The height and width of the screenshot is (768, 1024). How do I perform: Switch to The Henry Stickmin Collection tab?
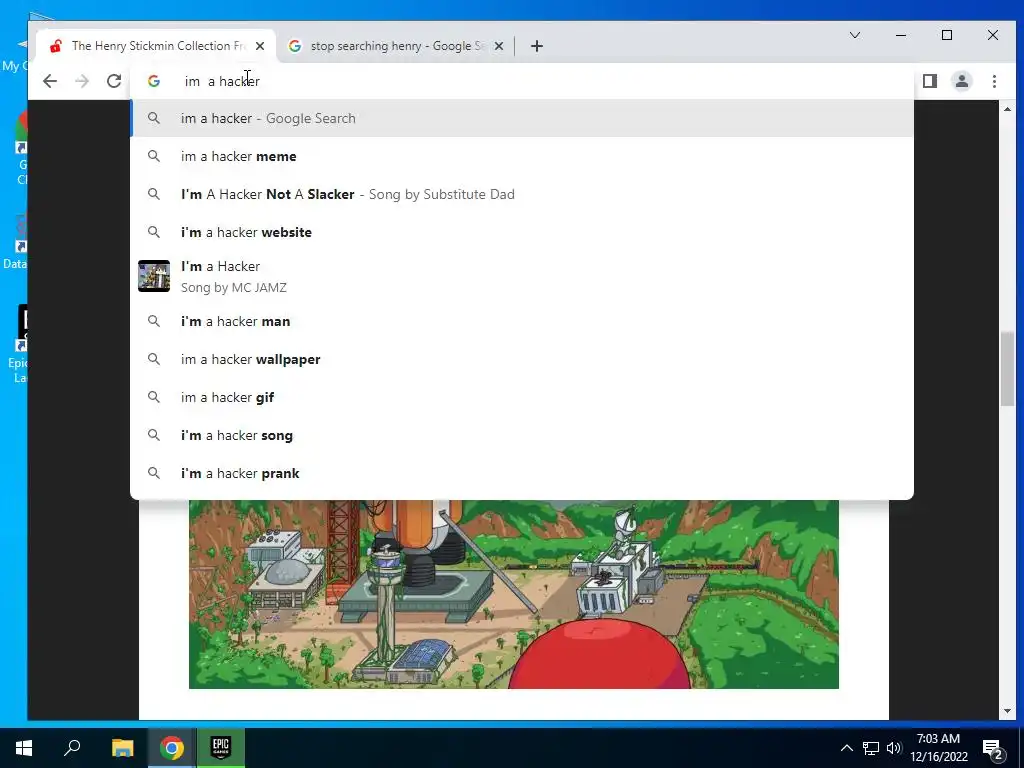pyautogui.click(x=157, y=46)
